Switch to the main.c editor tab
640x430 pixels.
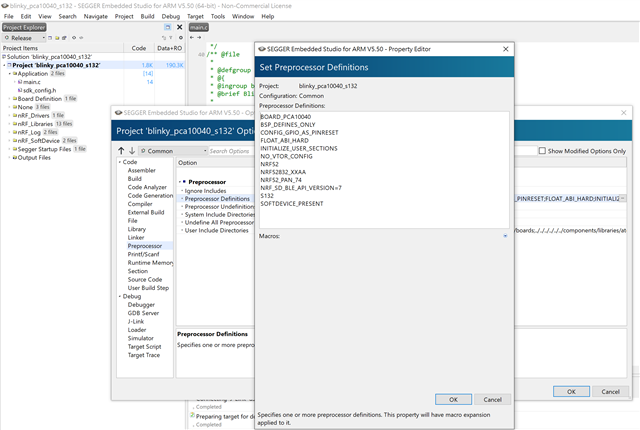click(x=199, y=27)
